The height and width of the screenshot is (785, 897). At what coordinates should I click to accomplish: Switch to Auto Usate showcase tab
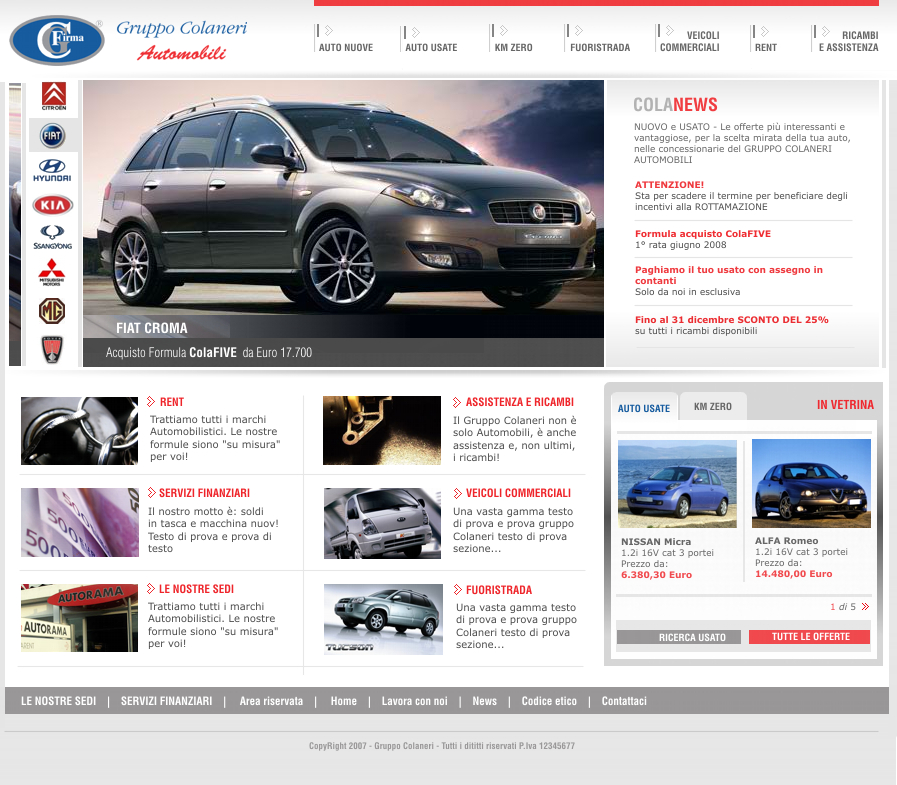coord(644,408)
